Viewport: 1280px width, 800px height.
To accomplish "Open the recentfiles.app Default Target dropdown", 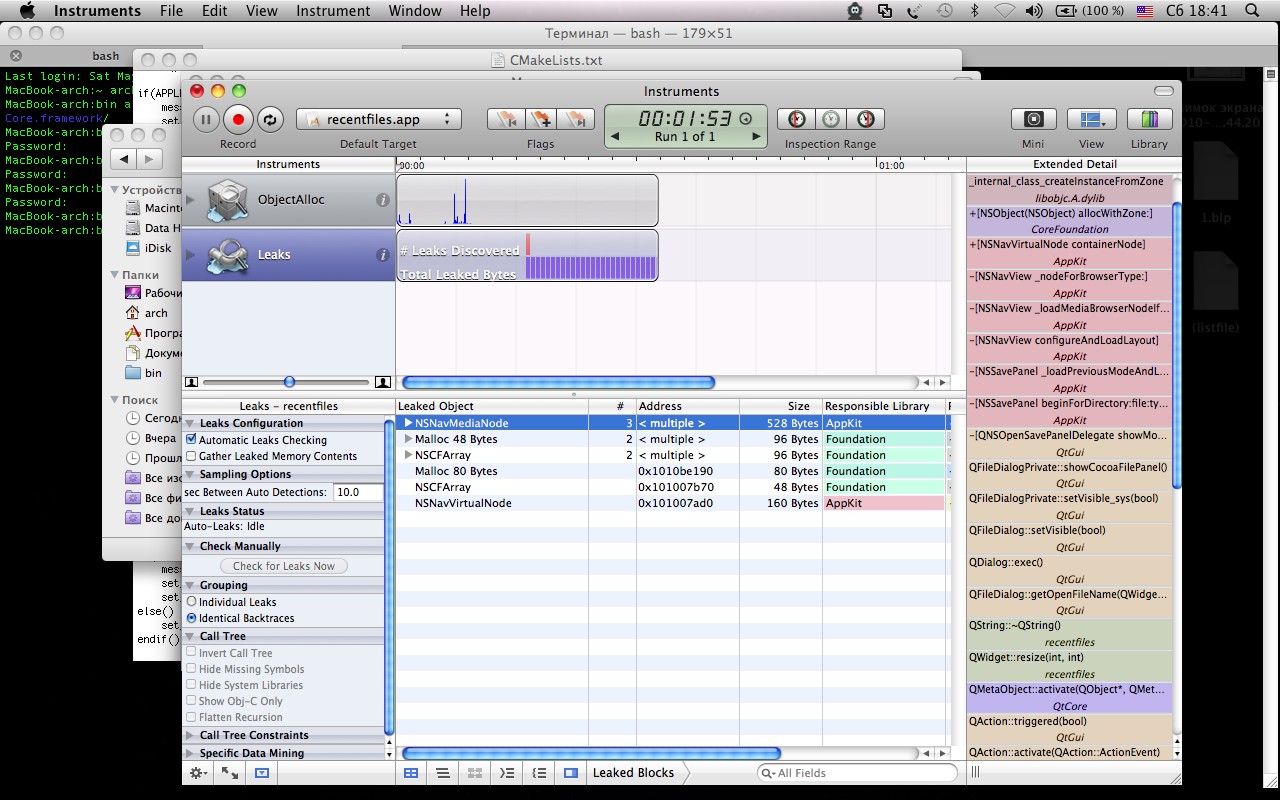I will click(379, 119).
